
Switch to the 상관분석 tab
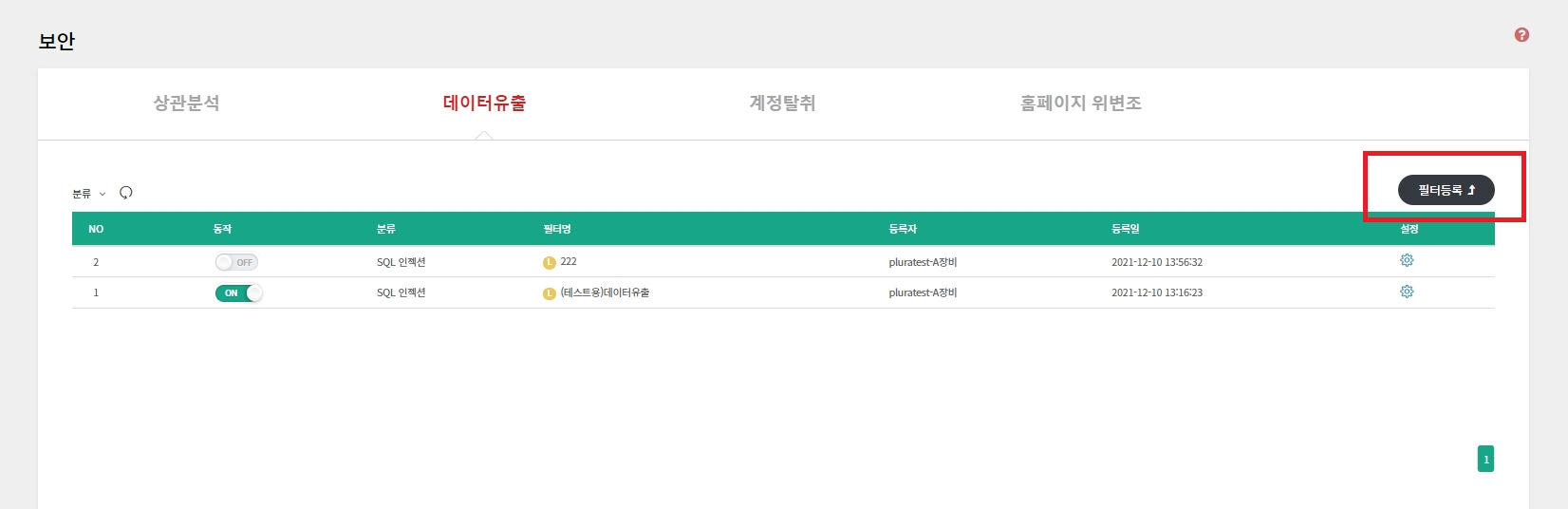click(x=186, y=103)
